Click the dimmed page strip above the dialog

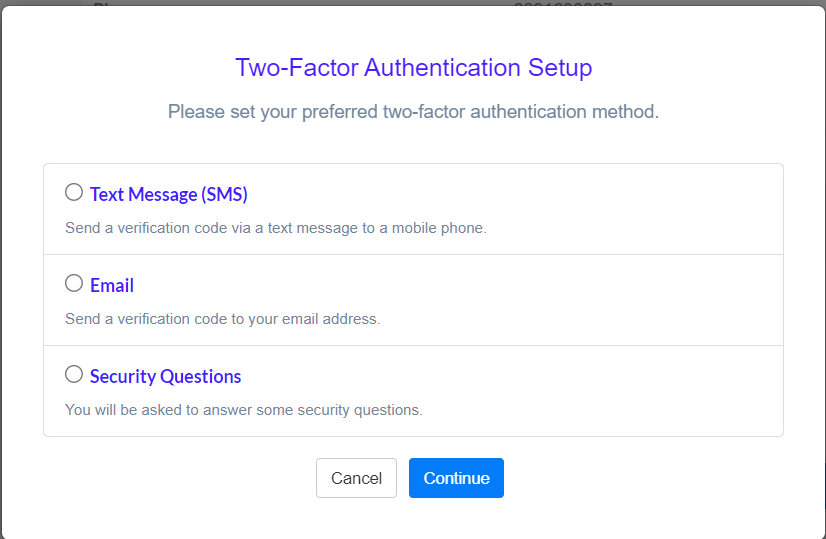click(x=300, y=3)
